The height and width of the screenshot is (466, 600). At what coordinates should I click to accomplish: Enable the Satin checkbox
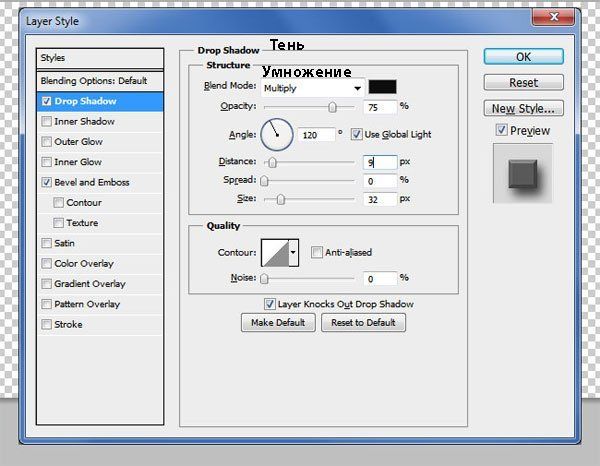tap(47, 243)
